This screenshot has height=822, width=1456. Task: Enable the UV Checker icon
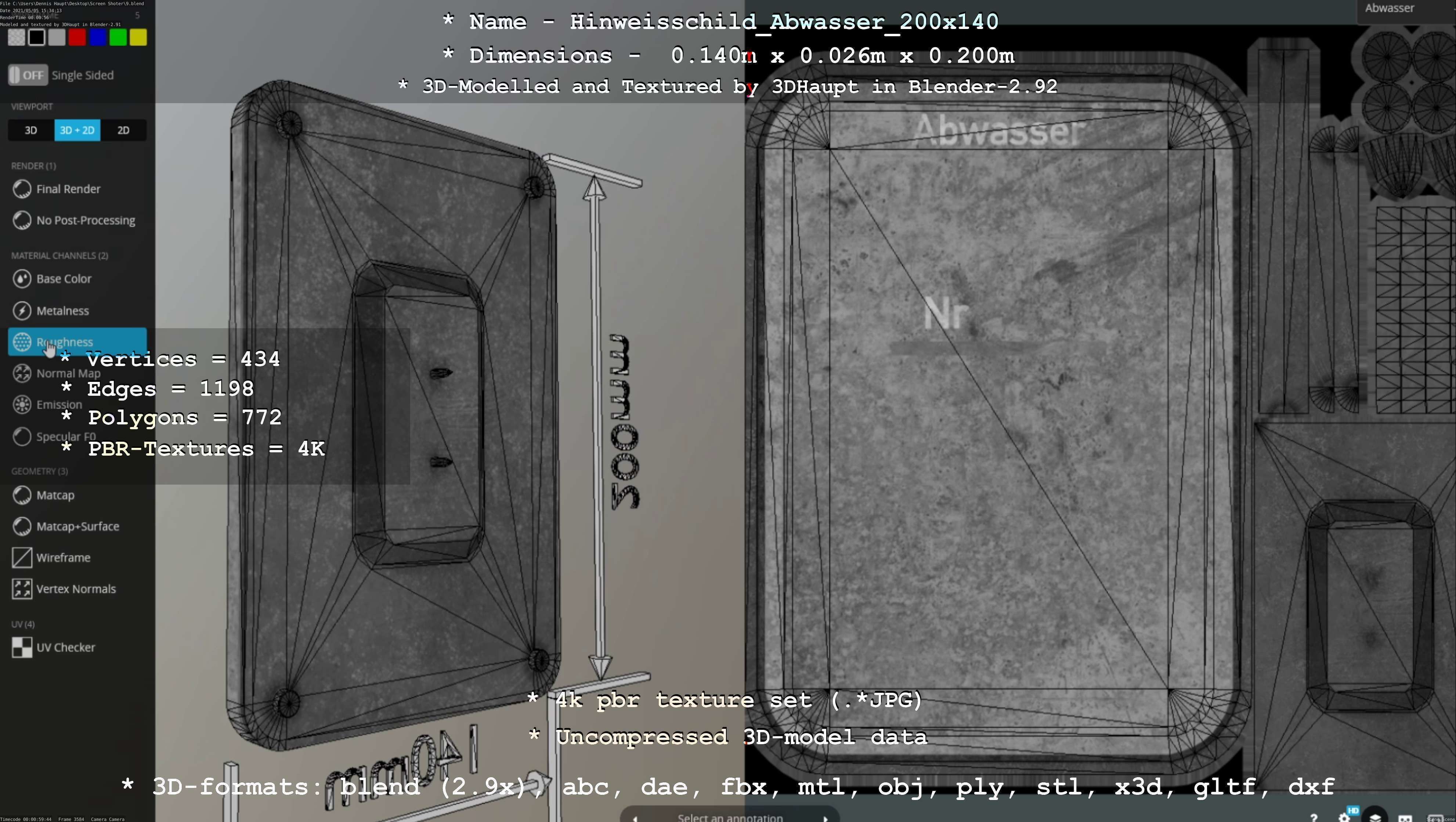tap(22, 648)
